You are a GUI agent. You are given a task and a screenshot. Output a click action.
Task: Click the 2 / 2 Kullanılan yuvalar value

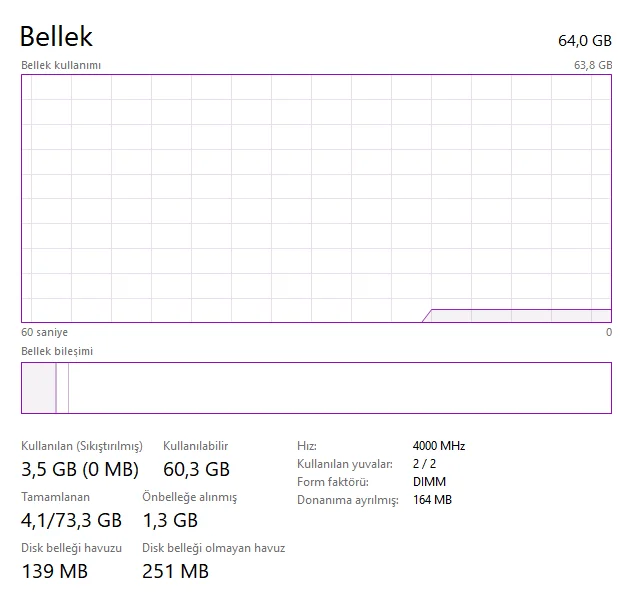[x=424, y=464]
